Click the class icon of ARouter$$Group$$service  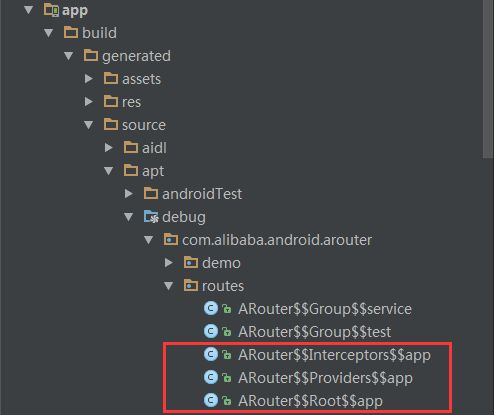tap(211, 309)
